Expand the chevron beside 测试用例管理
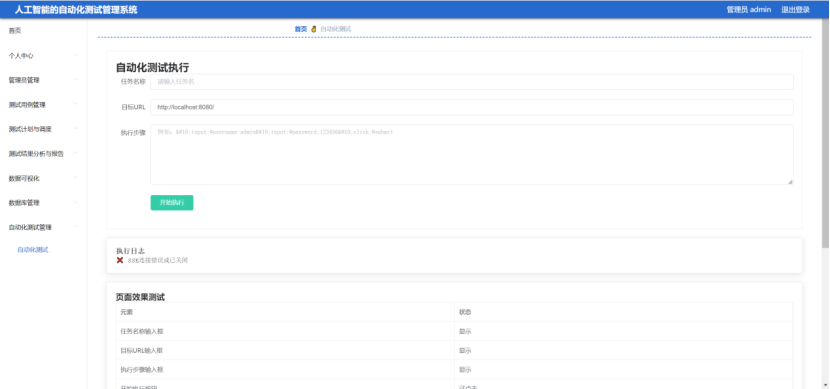This screenshot has width=830, height=389. (75, 104)
